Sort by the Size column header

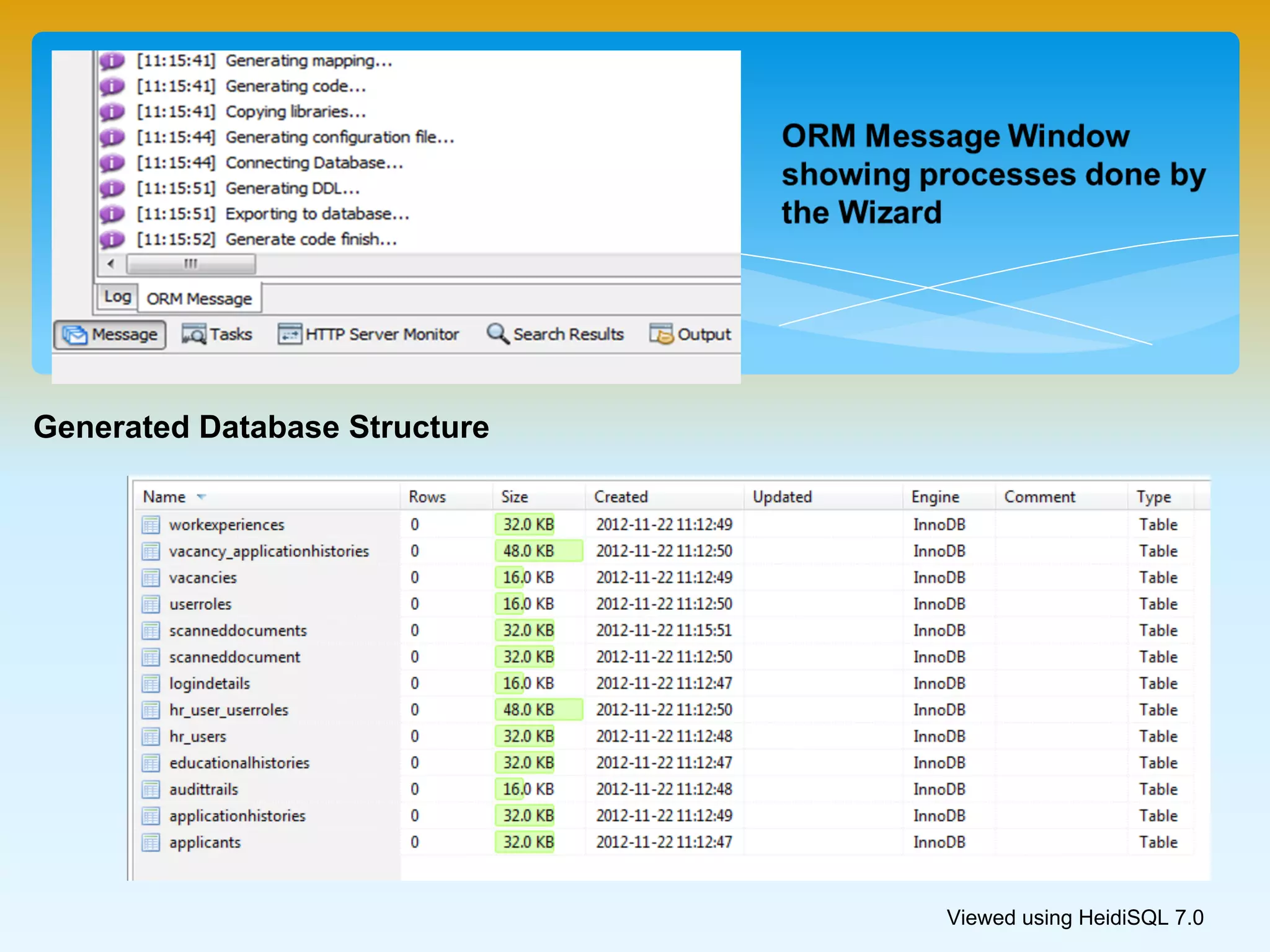pyautogui.click(x=539, y=497)
